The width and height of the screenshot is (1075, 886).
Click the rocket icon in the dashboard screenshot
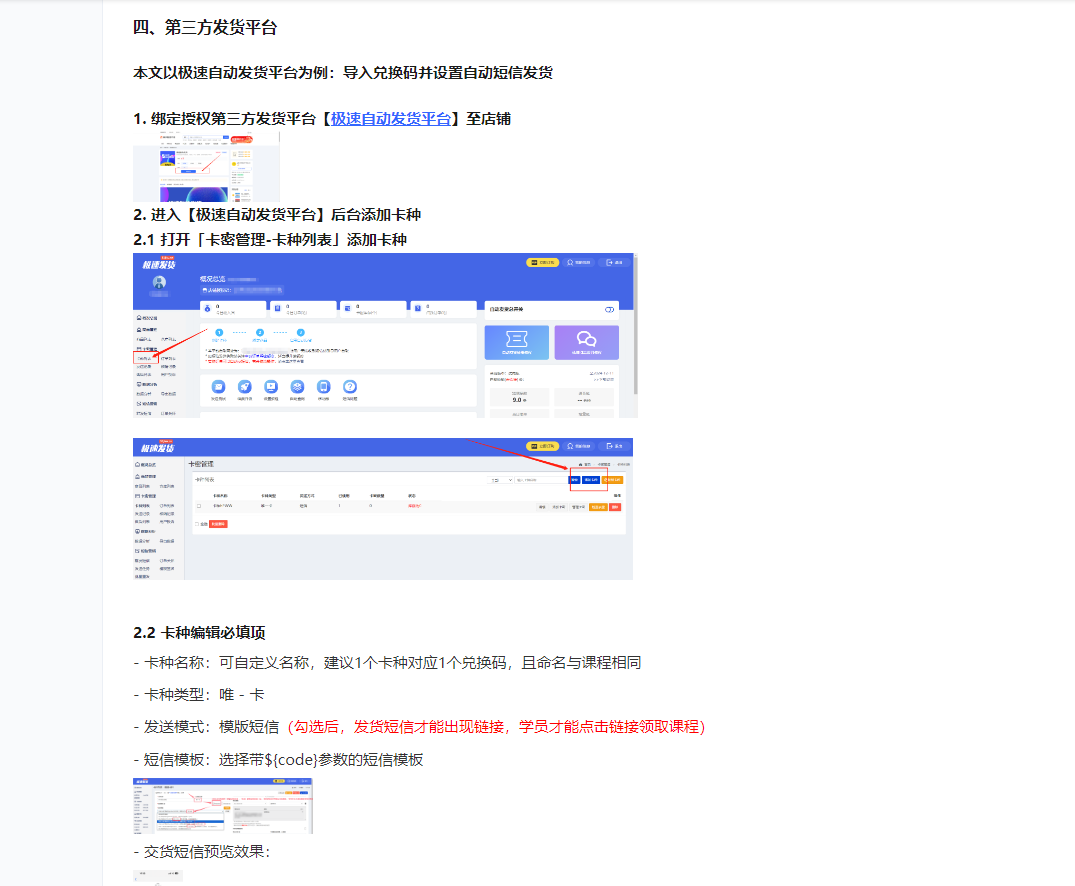(244, 387)
